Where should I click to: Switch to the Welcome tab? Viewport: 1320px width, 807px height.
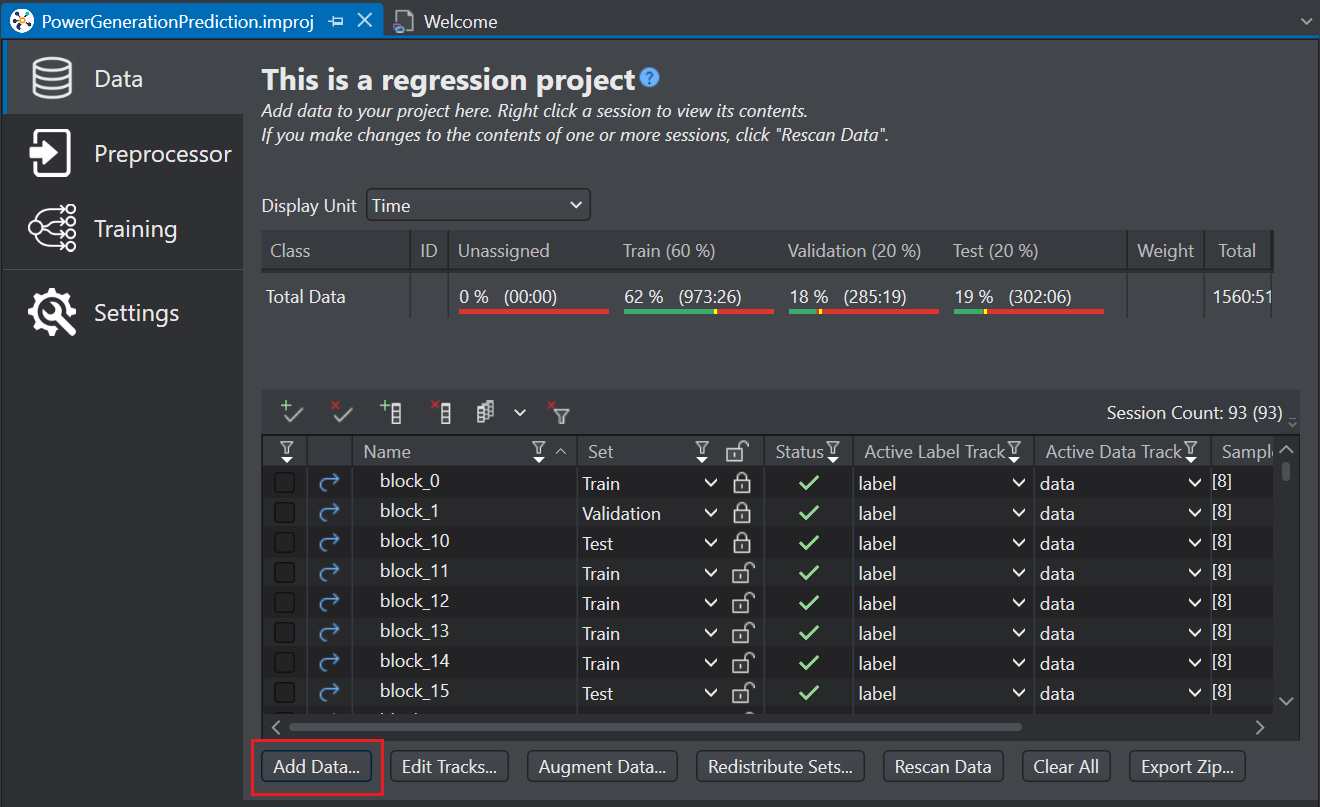[x=445, y=21]
